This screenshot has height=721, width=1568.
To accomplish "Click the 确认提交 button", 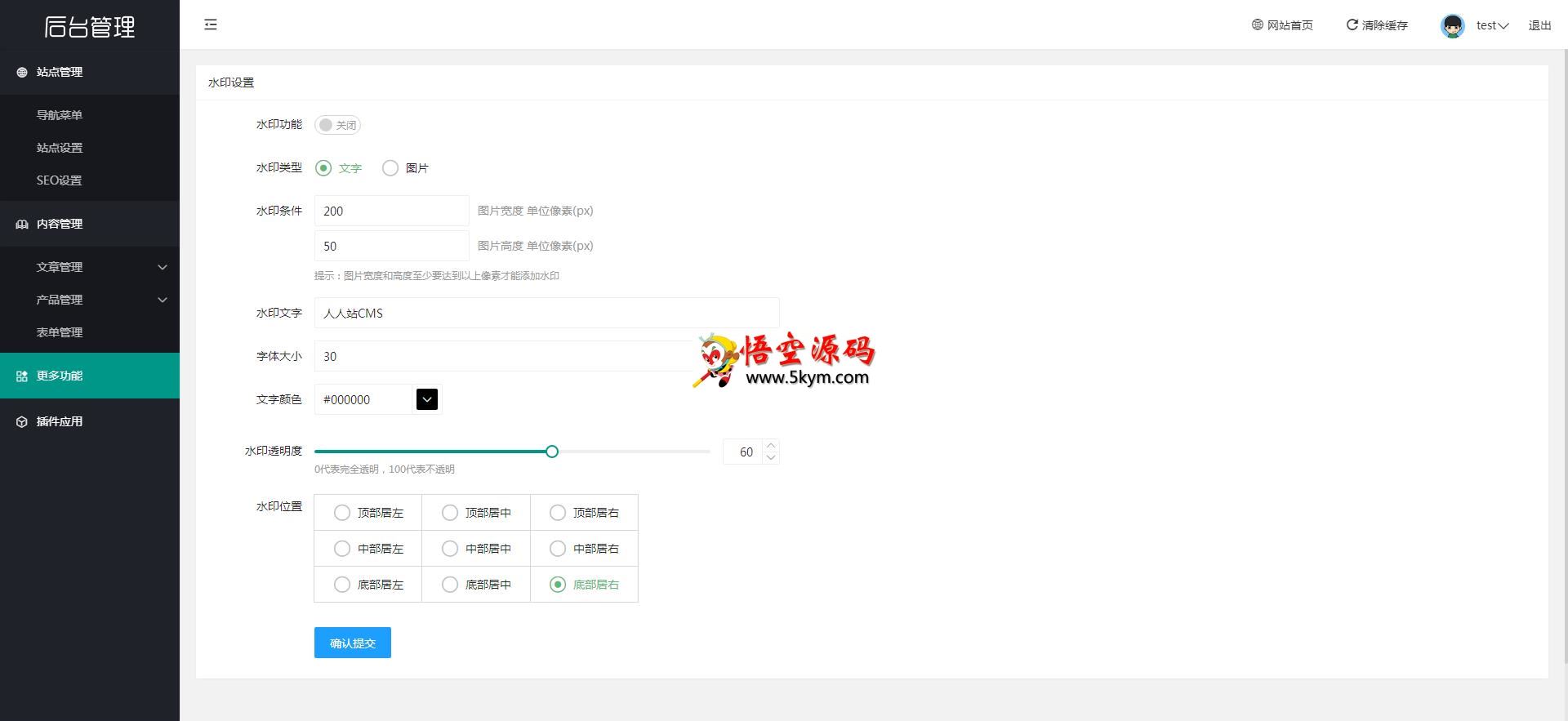I will (x=353, y=643).
